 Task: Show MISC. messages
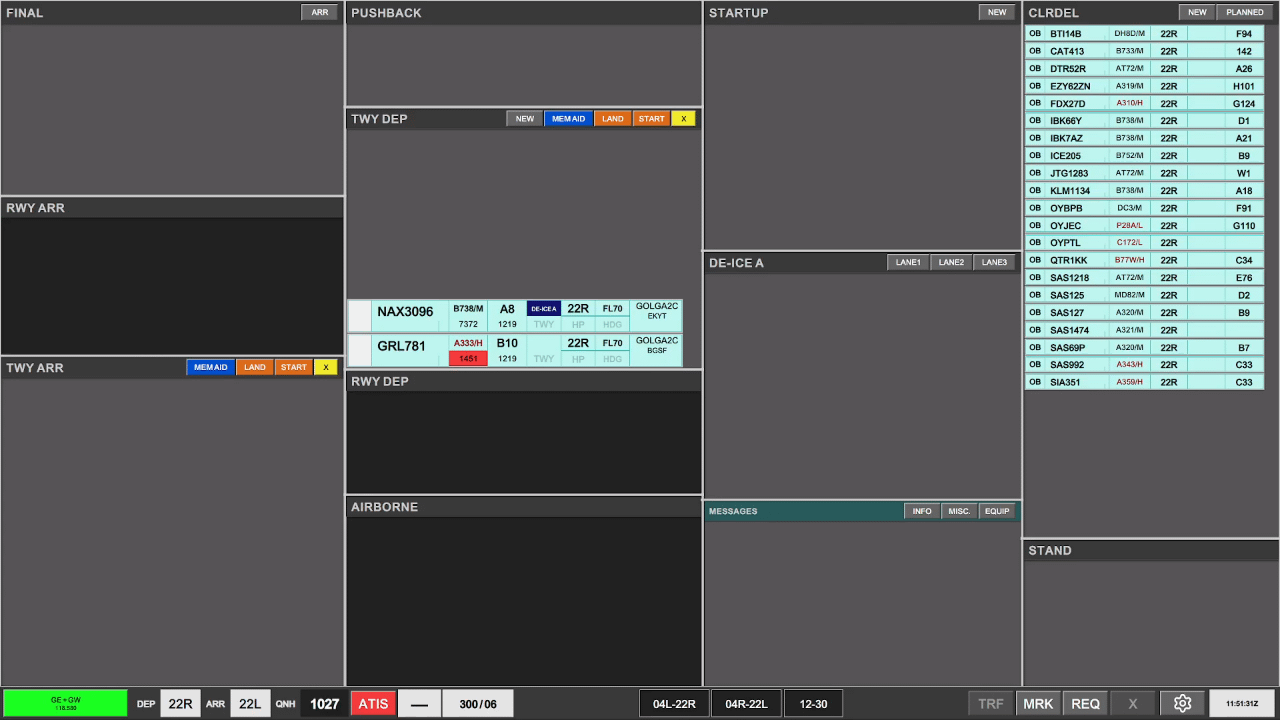pos(960,511)
